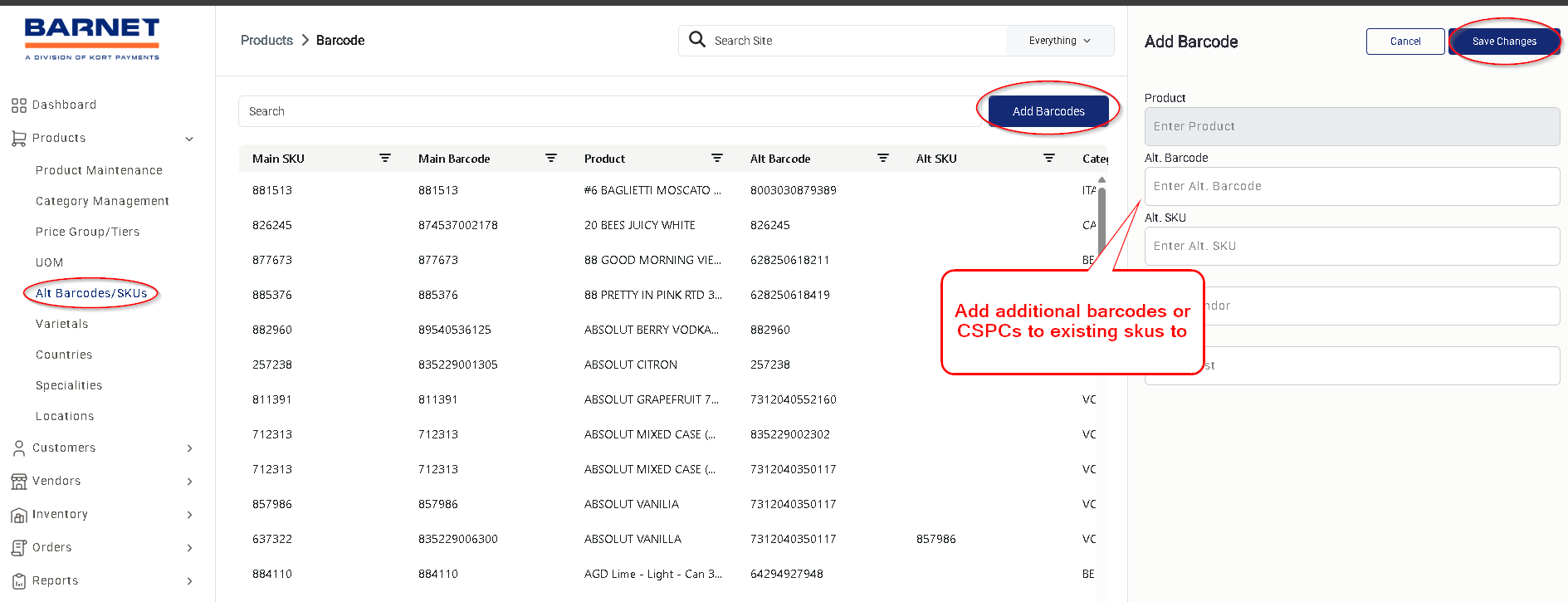Open the Specialities page

pos(69,385)
